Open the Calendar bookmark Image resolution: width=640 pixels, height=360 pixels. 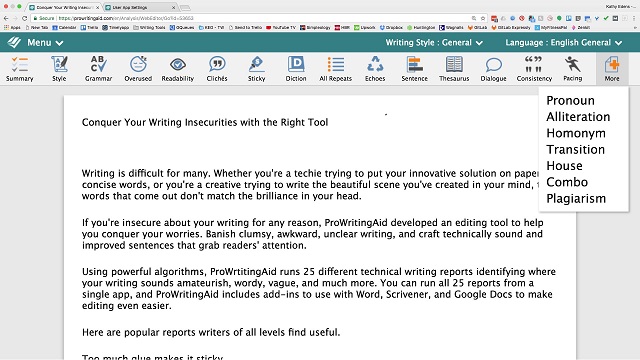[64, 28]
